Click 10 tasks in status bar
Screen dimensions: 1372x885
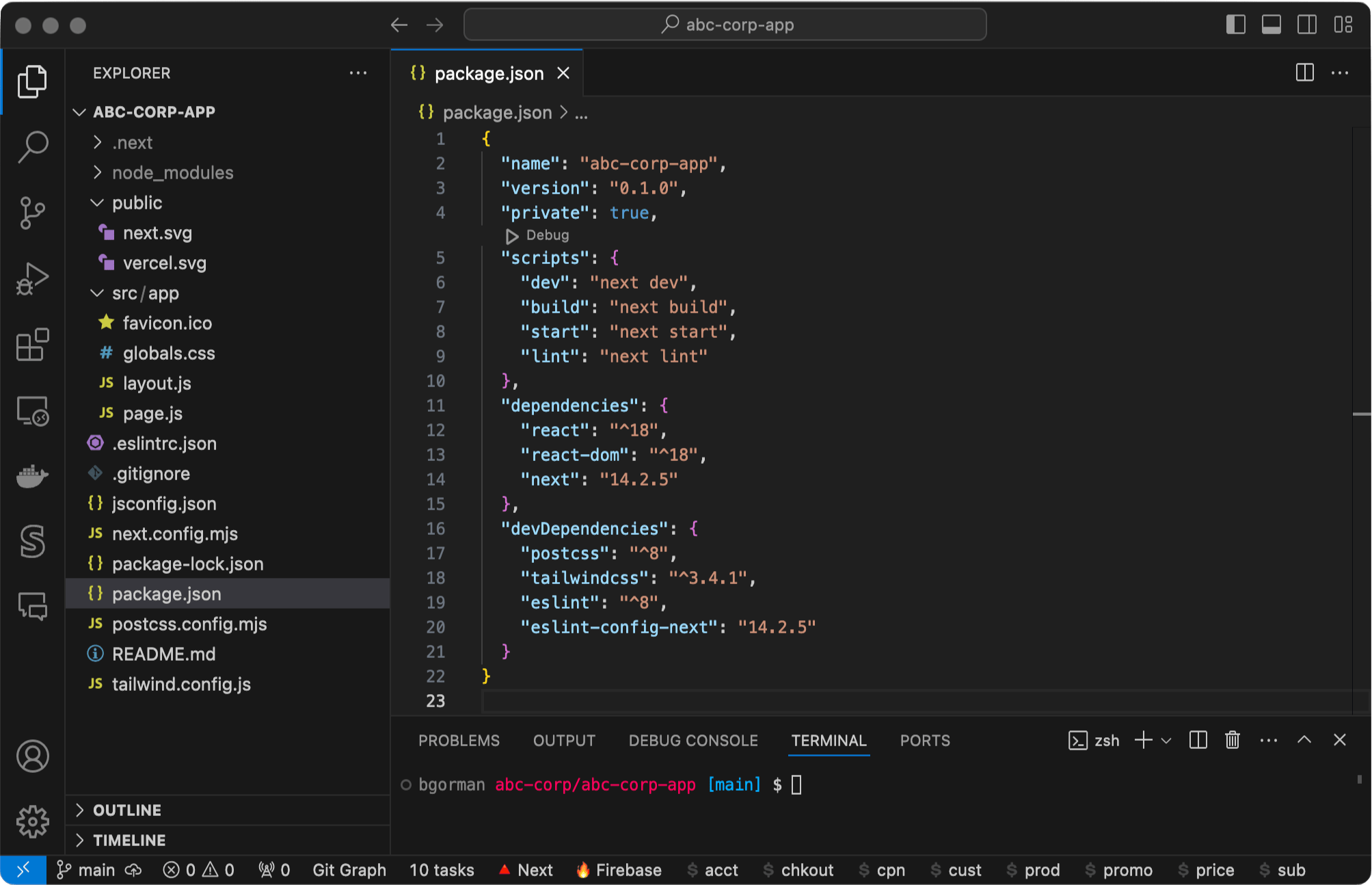pyautogui.click(x=442, y=870)
